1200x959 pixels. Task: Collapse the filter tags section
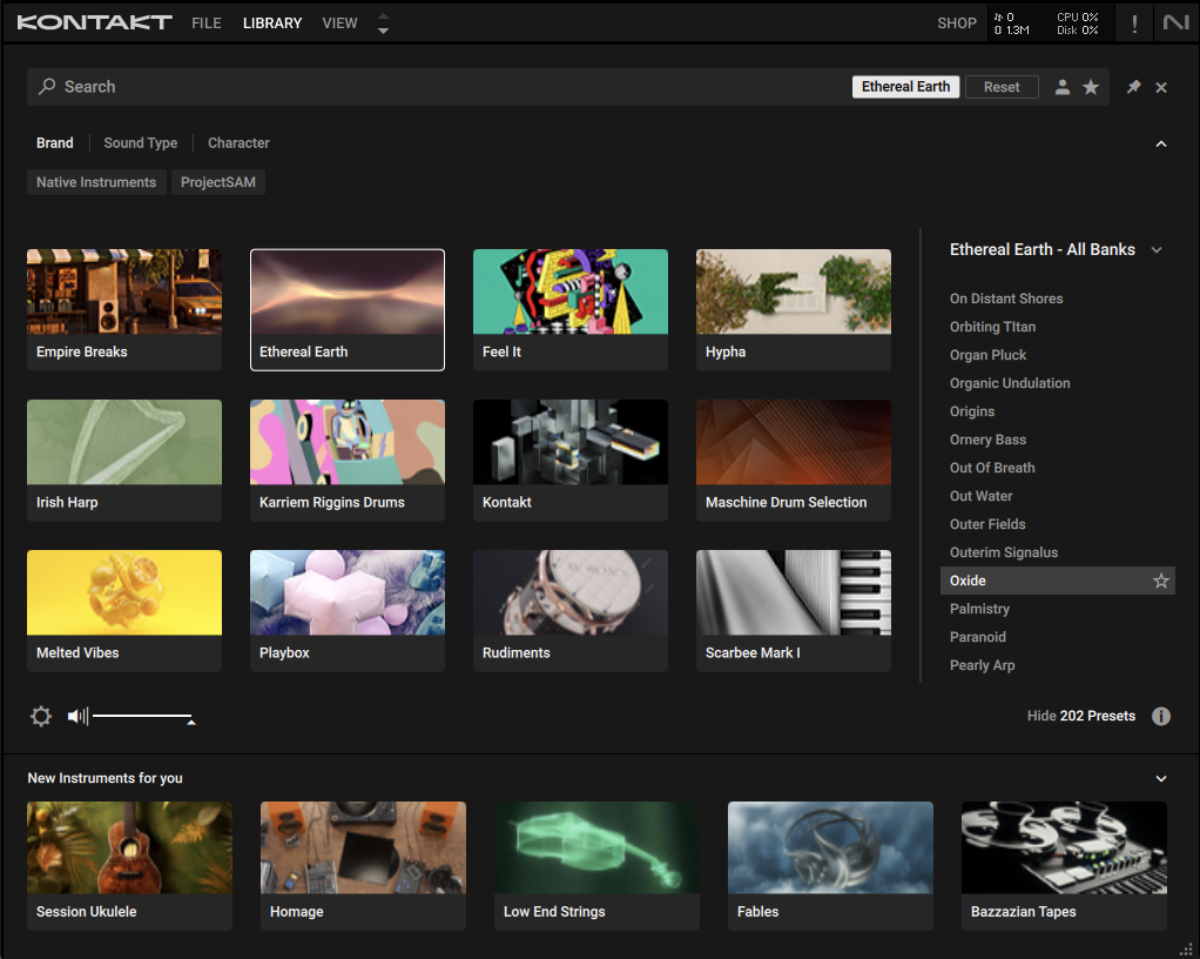click(x=1161, y=144)
